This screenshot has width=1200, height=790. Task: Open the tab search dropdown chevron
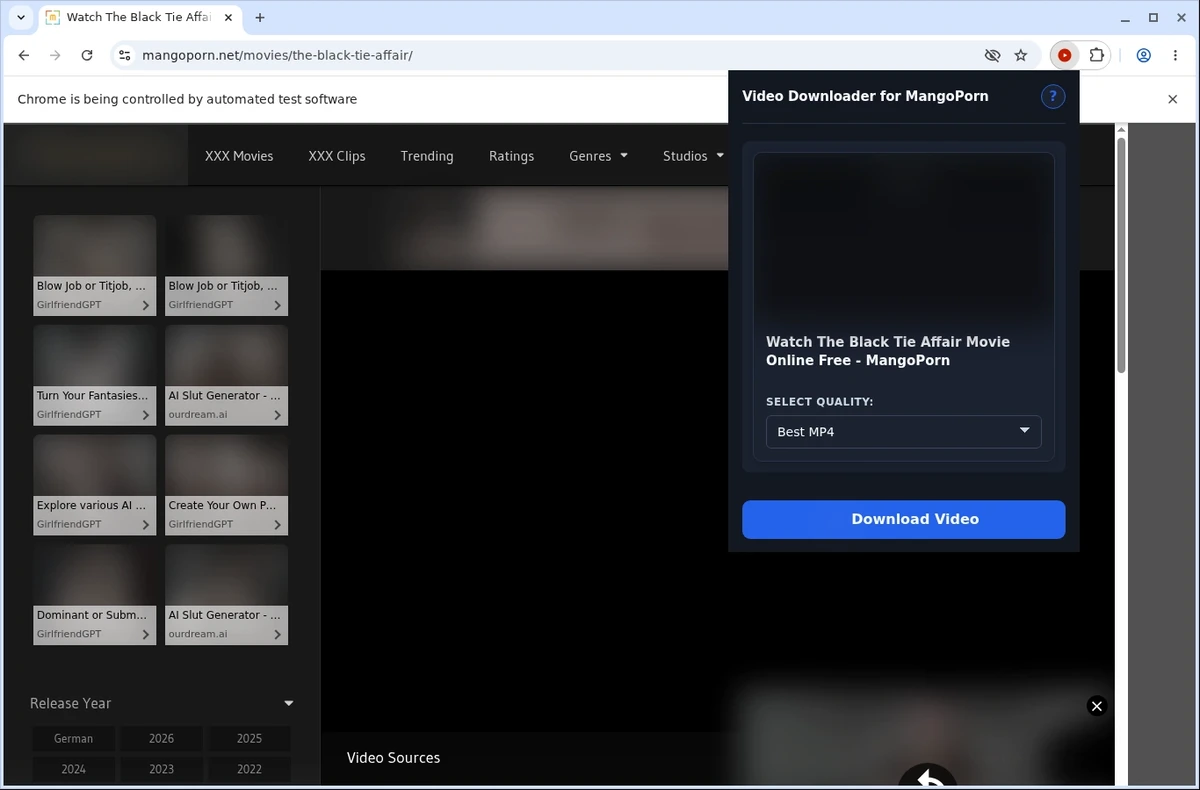coord(21,17)
